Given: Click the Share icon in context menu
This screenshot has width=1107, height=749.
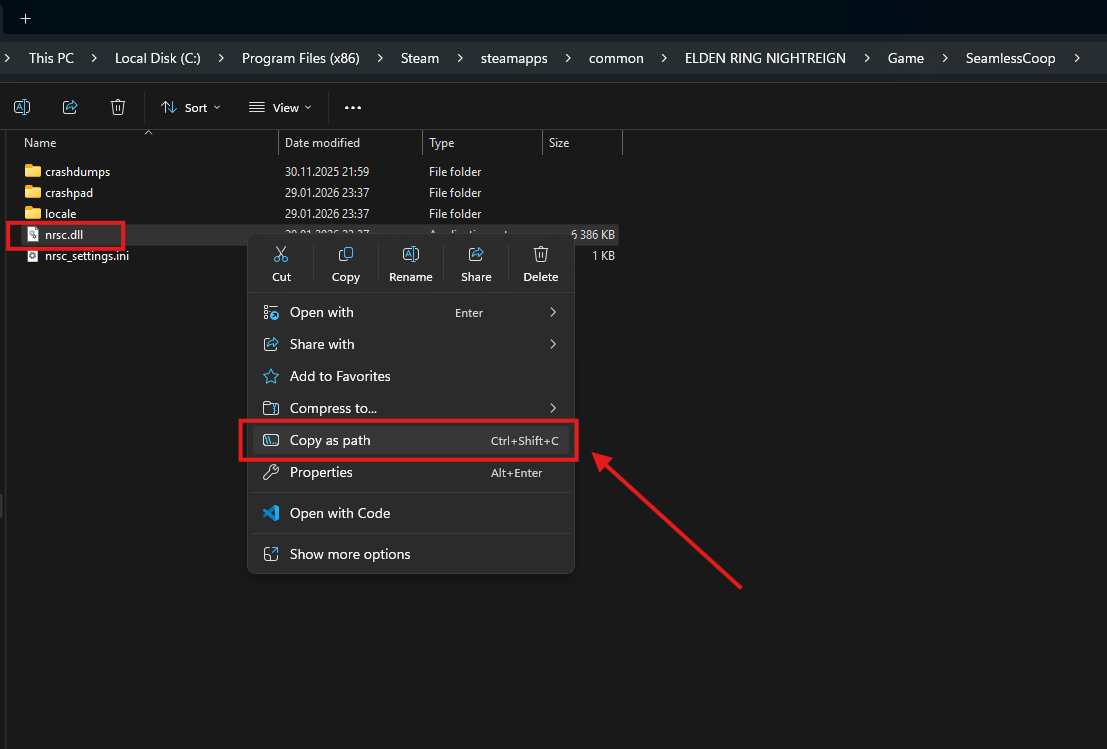Looking at the screenshot, I should (x=476, y=255).
